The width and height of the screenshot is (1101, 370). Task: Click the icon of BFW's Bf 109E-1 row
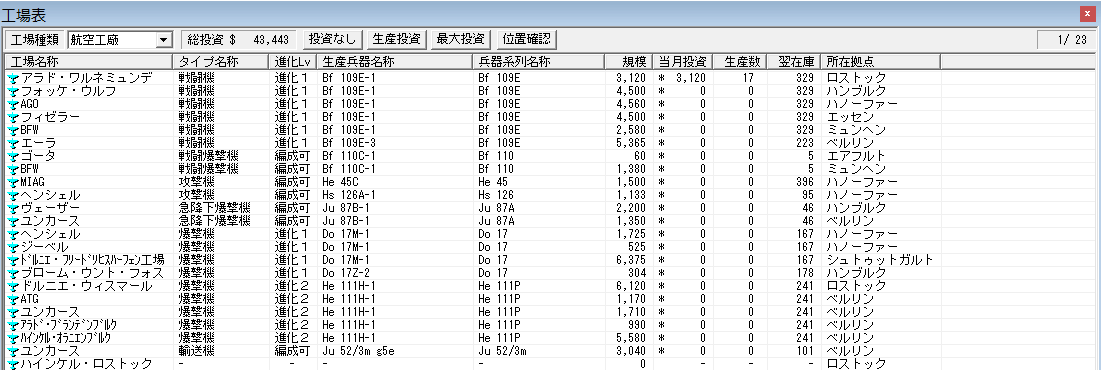13,130
